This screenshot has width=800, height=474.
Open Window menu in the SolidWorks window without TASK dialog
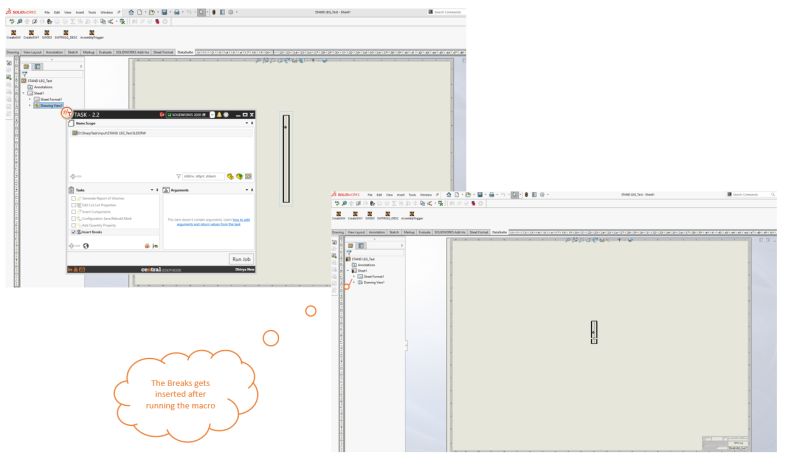426,194
